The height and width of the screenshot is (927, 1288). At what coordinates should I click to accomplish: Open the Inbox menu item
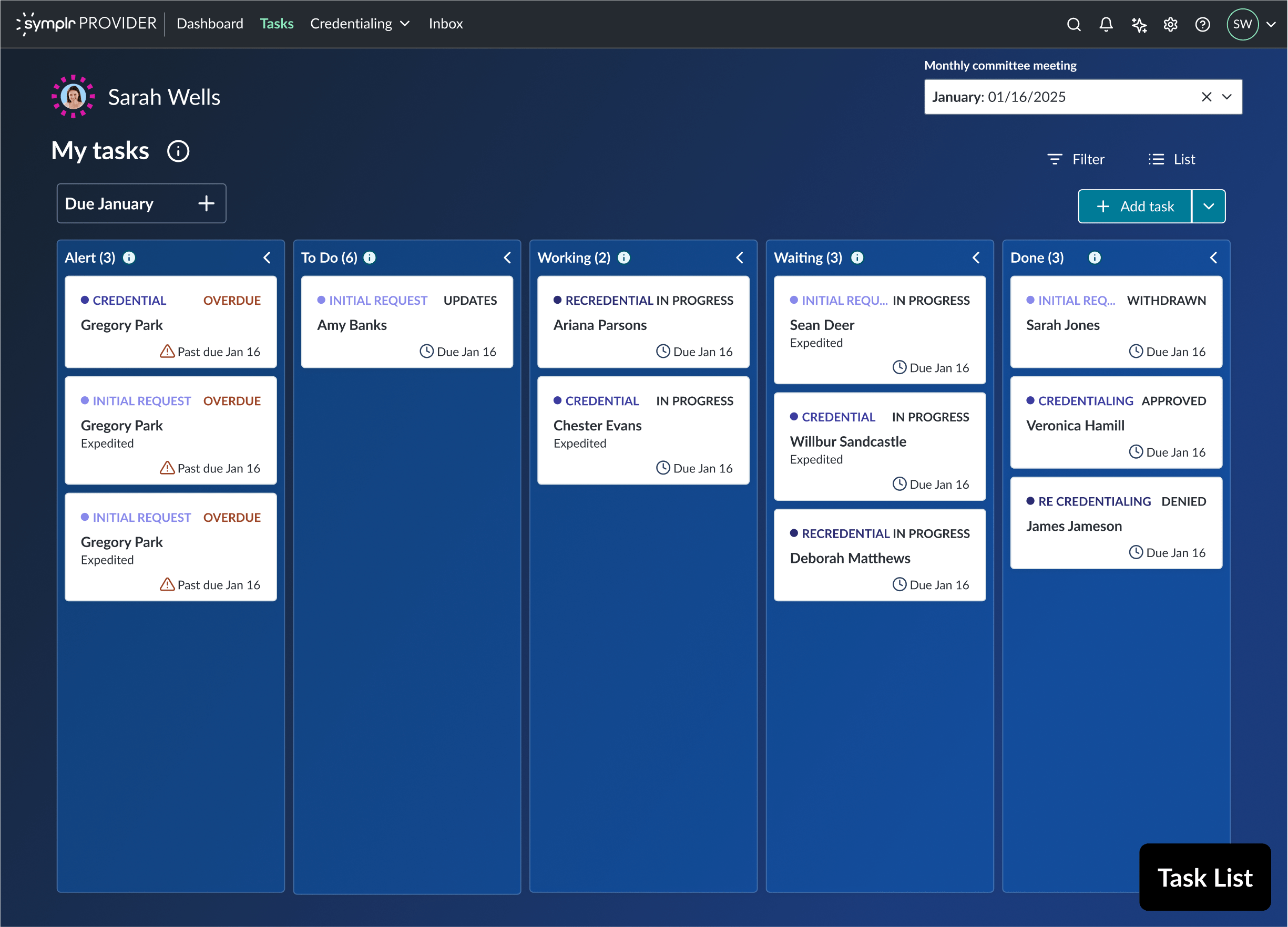pos(445,24)
